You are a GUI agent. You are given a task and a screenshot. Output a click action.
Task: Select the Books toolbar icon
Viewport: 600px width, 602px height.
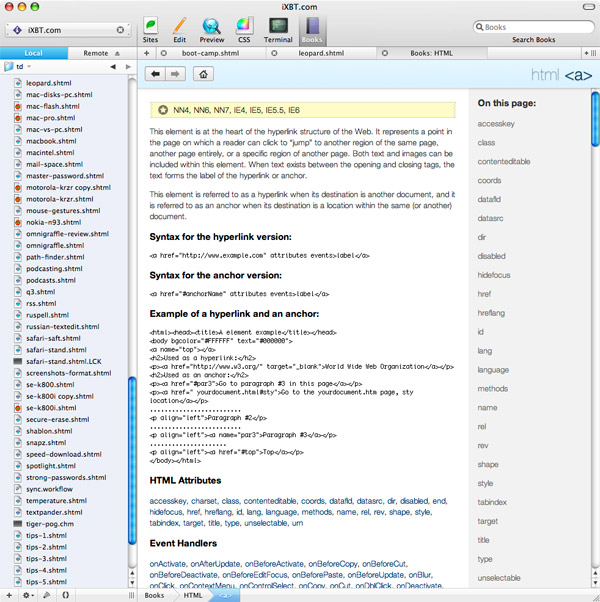(x=312, y=30)
